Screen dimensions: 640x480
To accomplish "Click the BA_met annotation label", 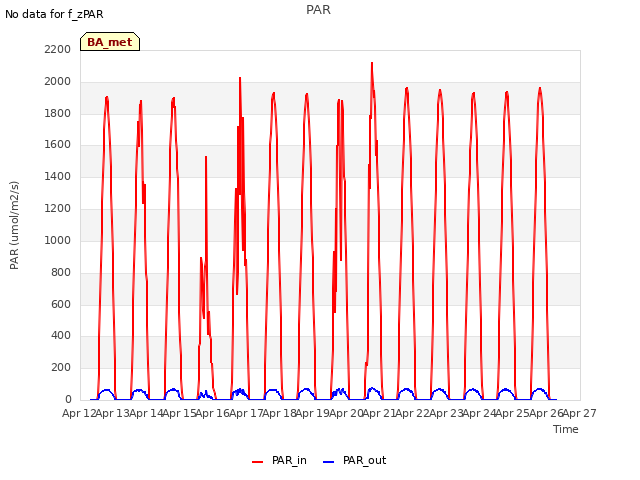I will click(x=110, y=42).
